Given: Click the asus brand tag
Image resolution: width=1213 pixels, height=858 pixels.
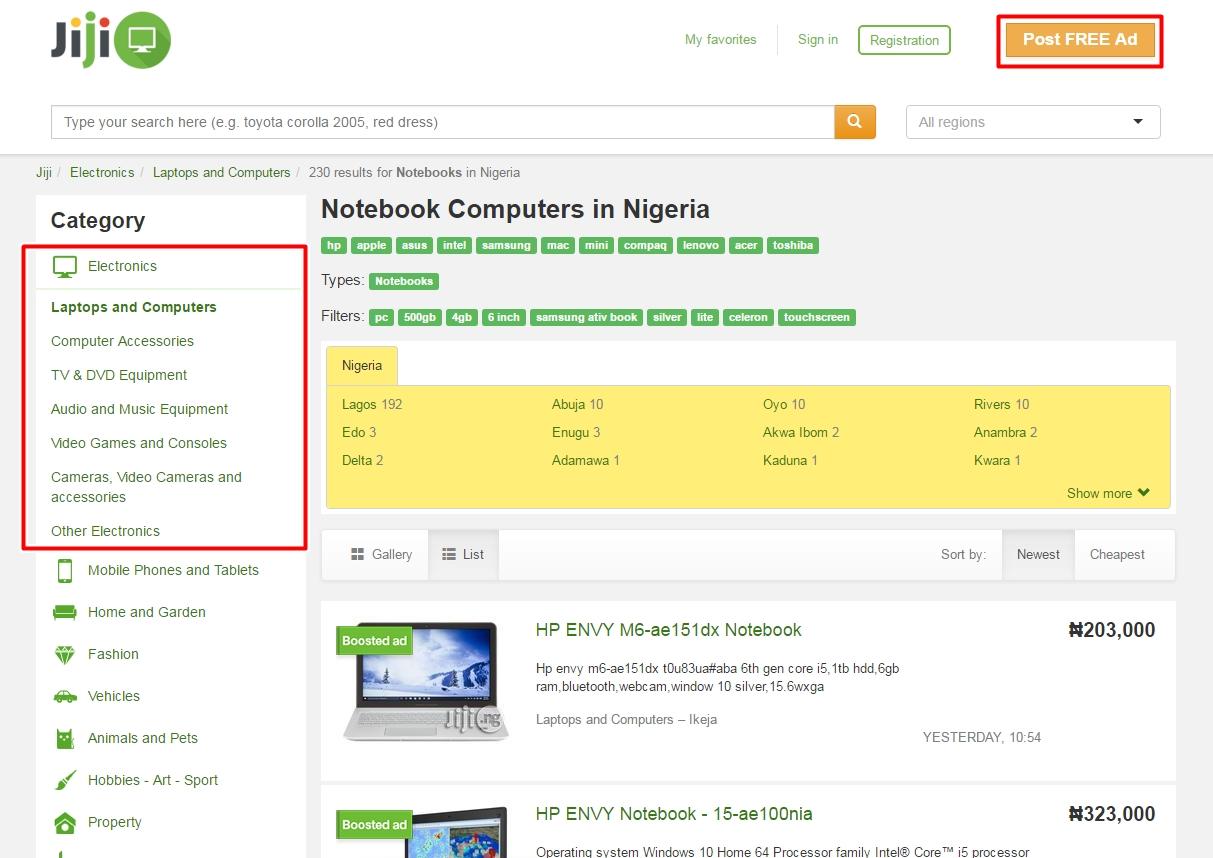Looking at the screenshot, I should [414, 245].
